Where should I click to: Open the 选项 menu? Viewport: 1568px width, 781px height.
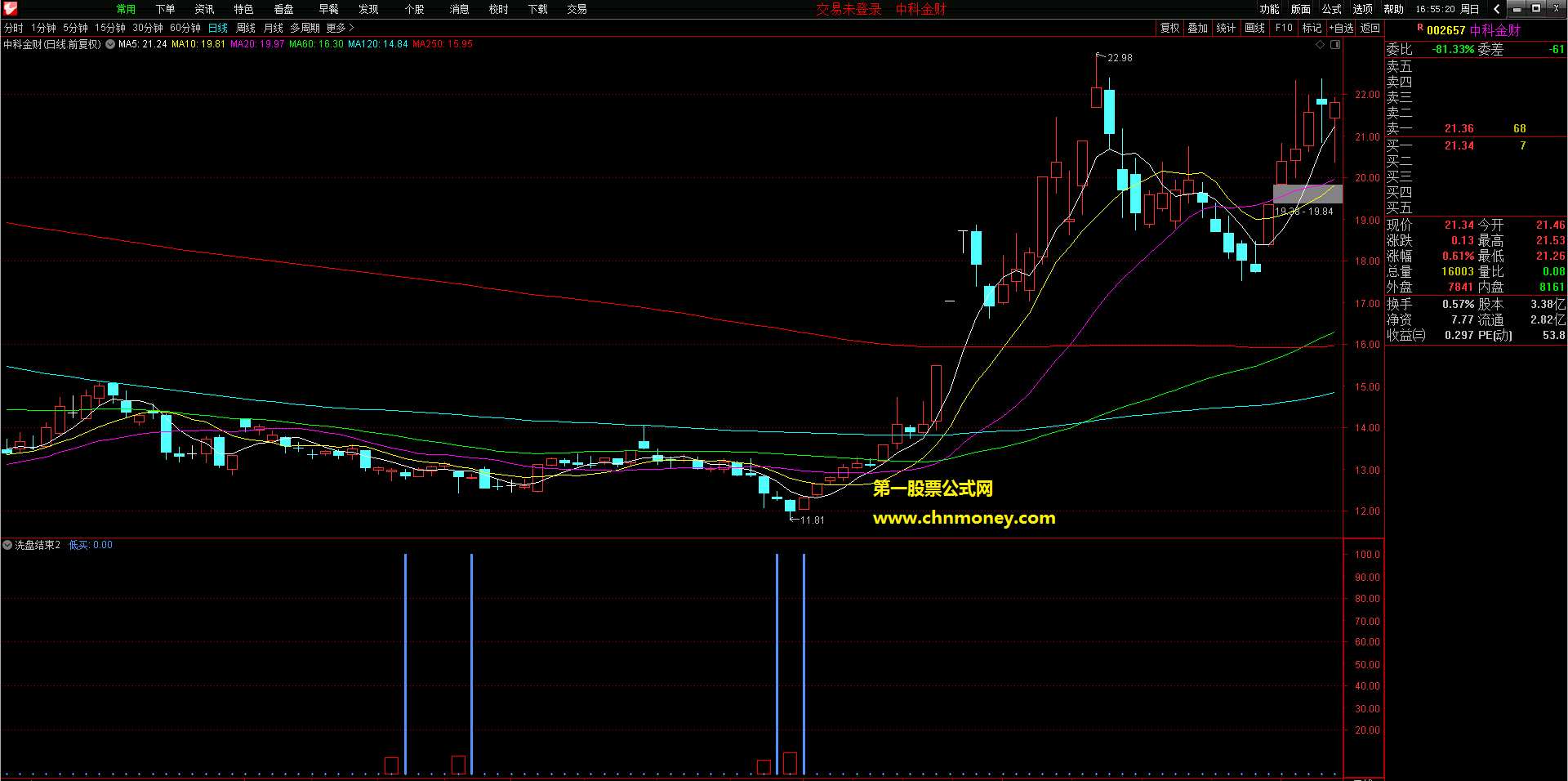[1362, 9]
